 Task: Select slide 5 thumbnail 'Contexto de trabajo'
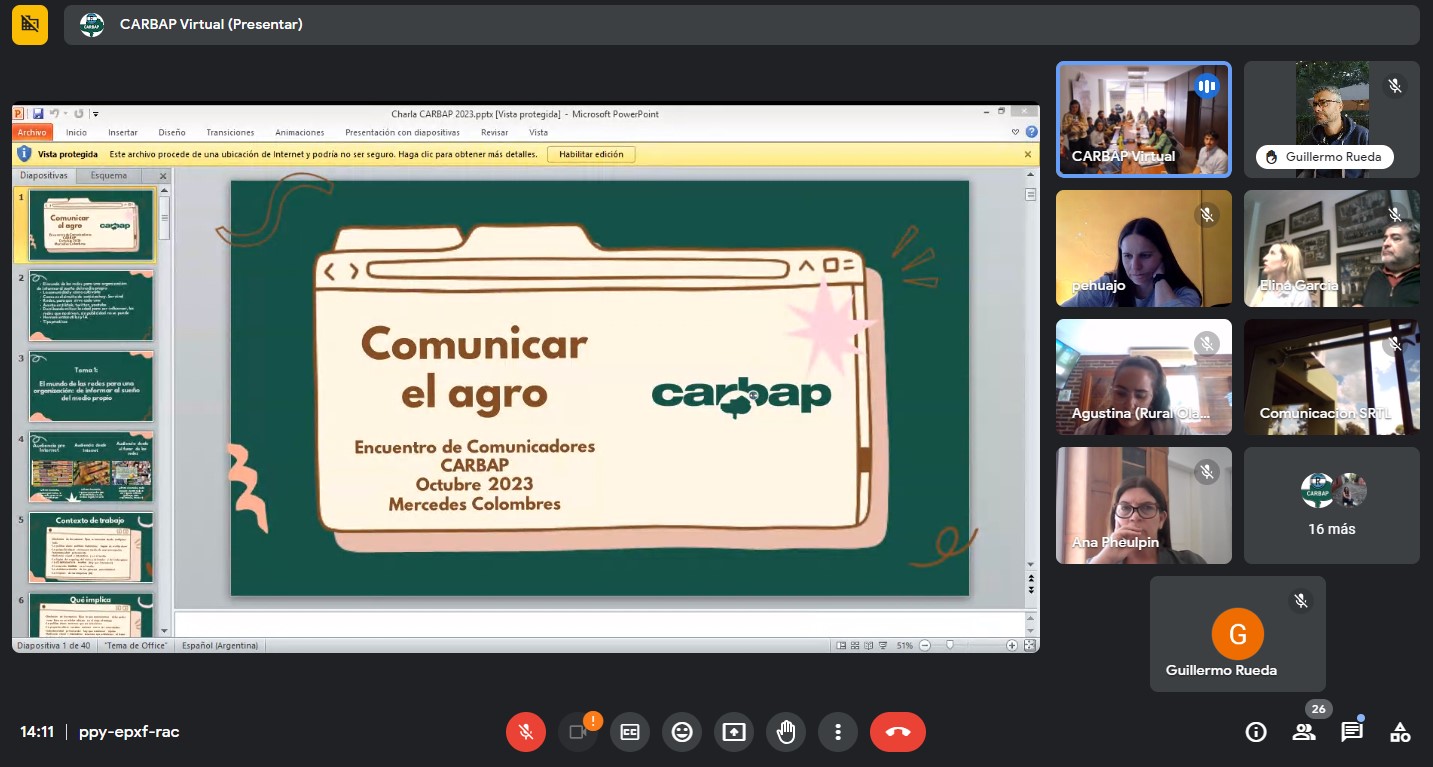point(91,547)
